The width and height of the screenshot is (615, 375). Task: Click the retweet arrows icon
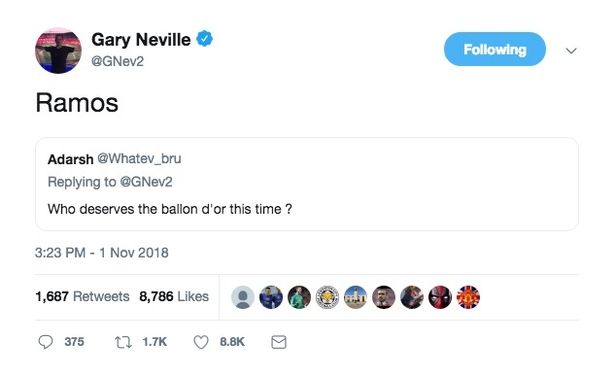tap(123, 342)
